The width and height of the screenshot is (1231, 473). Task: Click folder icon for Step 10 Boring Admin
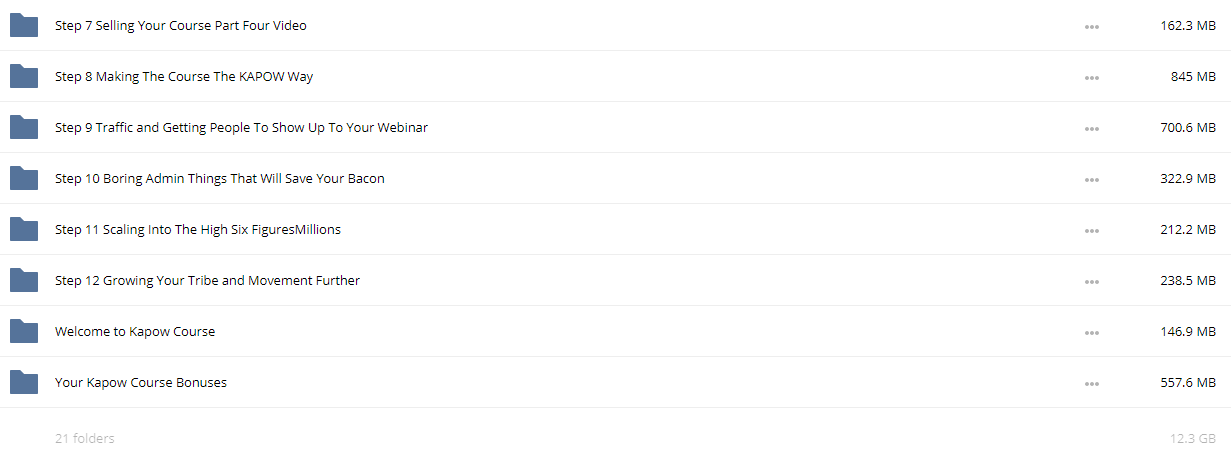[x=24, y=178]
